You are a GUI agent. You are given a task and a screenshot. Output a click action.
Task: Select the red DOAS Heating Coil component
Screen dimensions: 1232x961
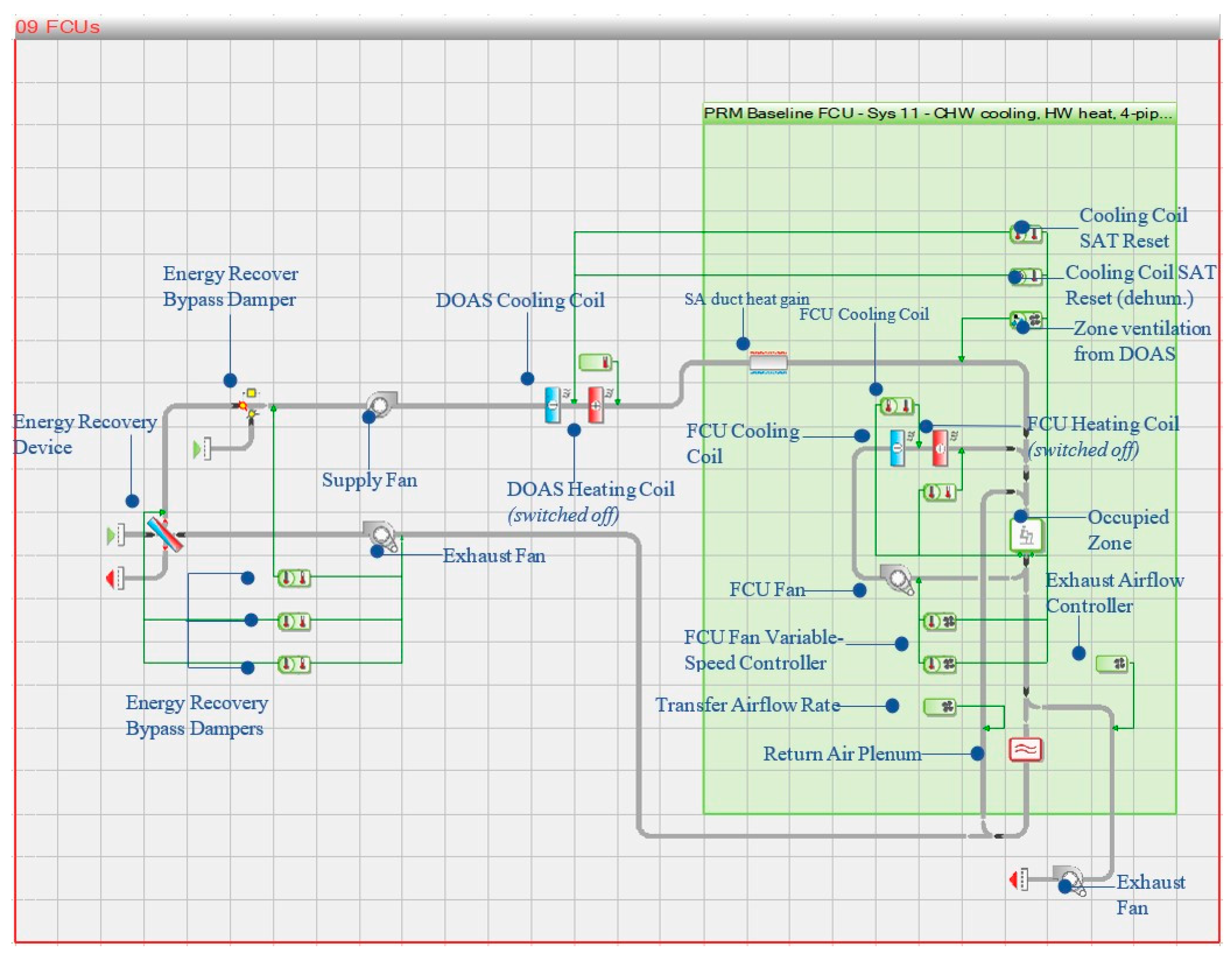[x=595, y=405]
